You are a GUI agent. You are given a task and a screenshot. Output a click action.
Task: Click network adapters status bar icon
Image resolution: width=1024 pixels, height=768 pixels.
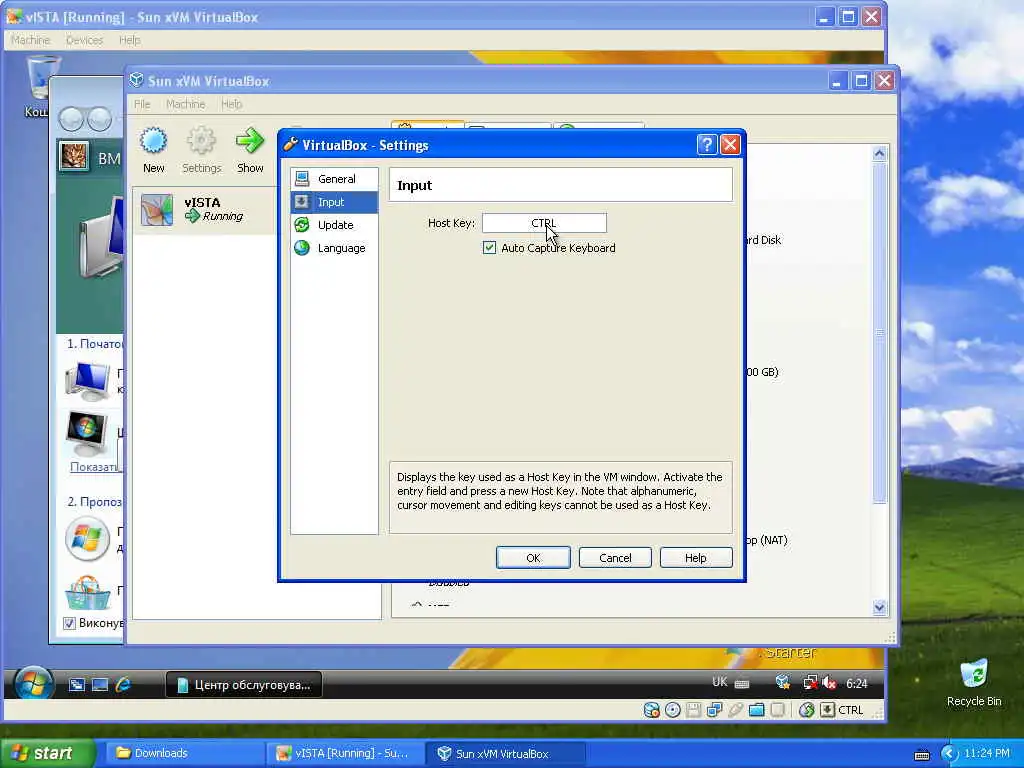pos(714,710)
